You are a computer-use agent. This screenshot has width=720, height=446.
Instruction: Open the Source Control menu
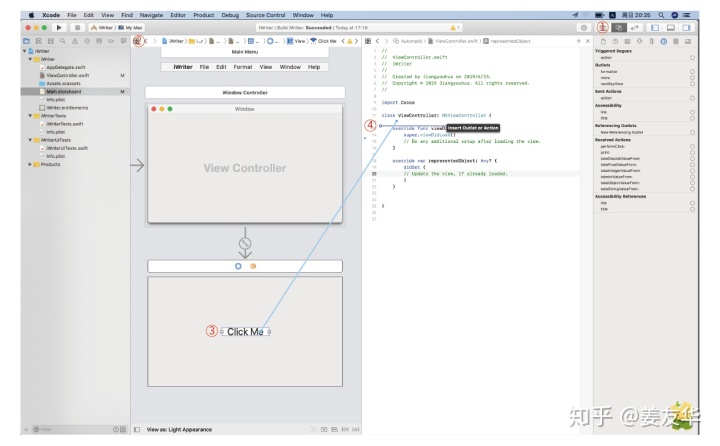click(x=265, y=15)
